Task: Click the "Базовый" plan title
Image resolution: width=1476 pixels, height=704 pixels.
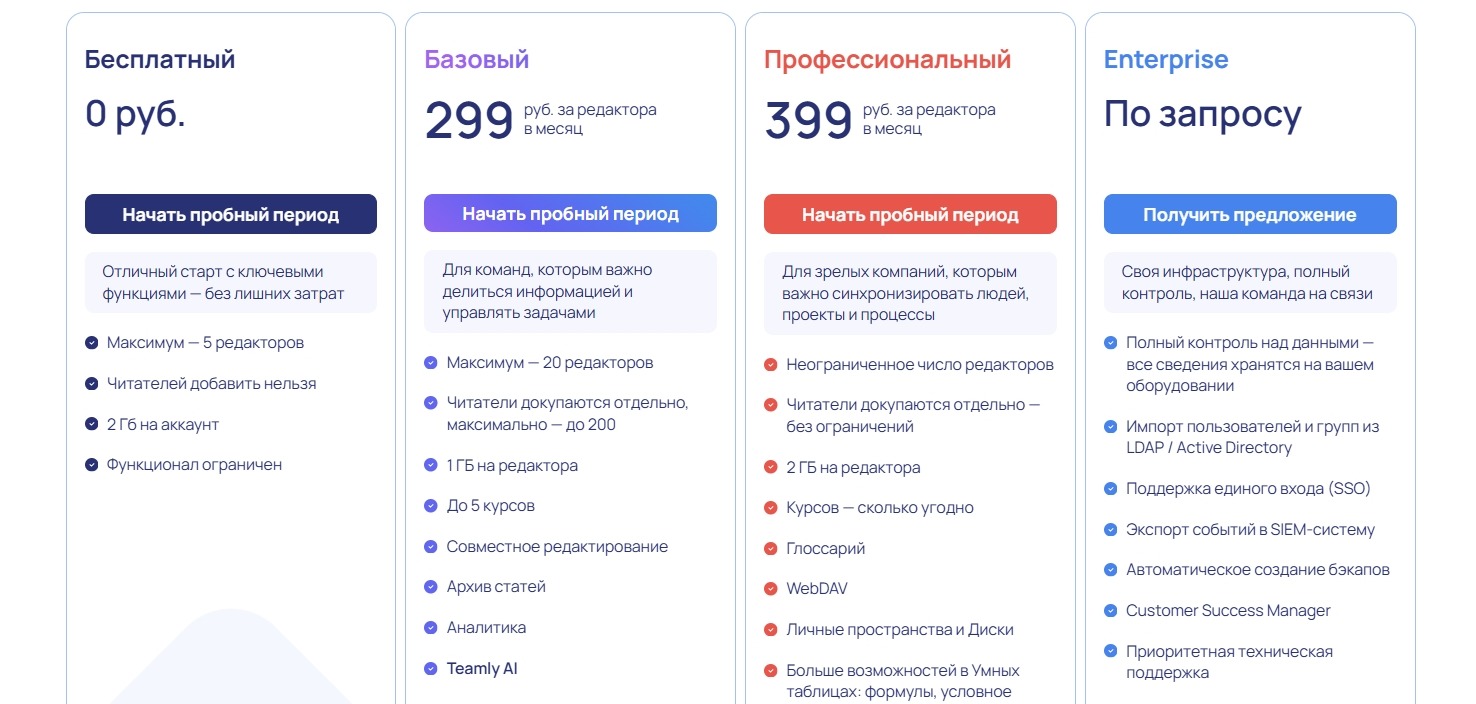Action: point(477,59)
